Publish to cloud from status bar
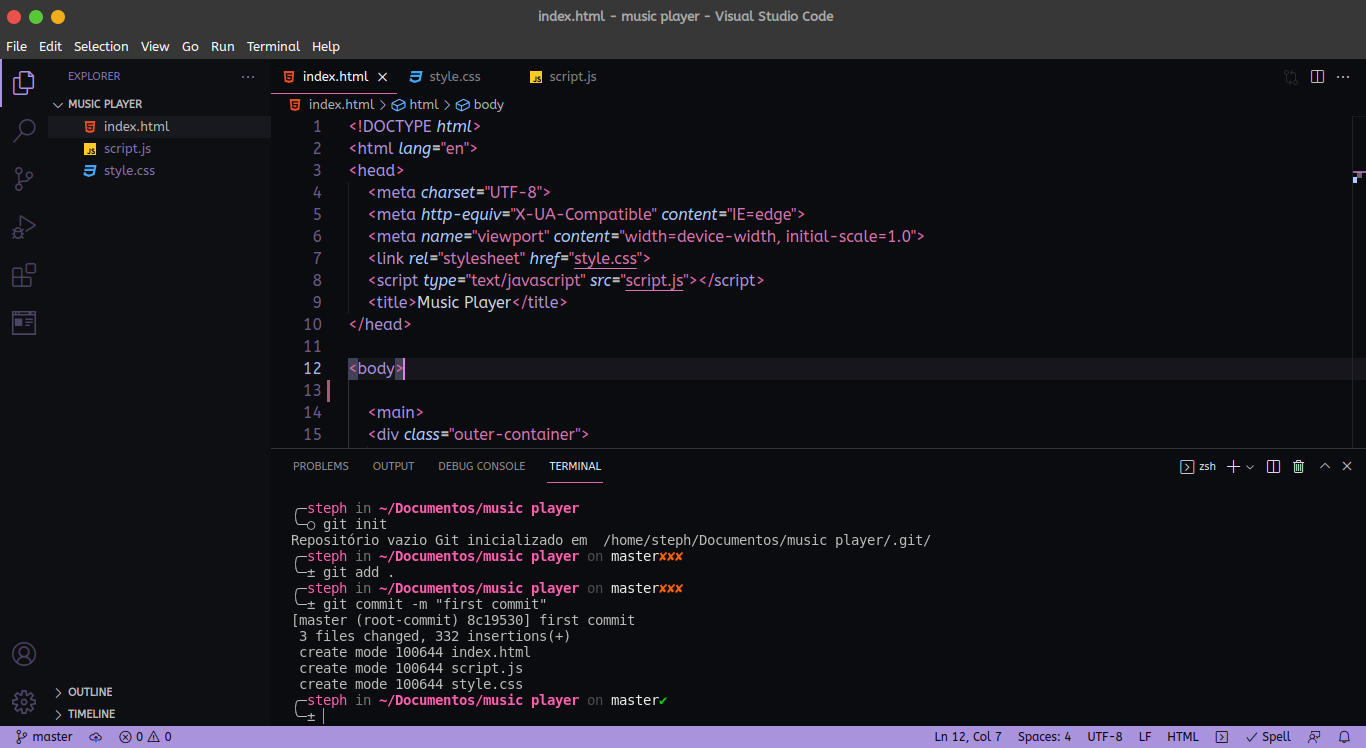1366x748 pixels. [x=96, y=737]
